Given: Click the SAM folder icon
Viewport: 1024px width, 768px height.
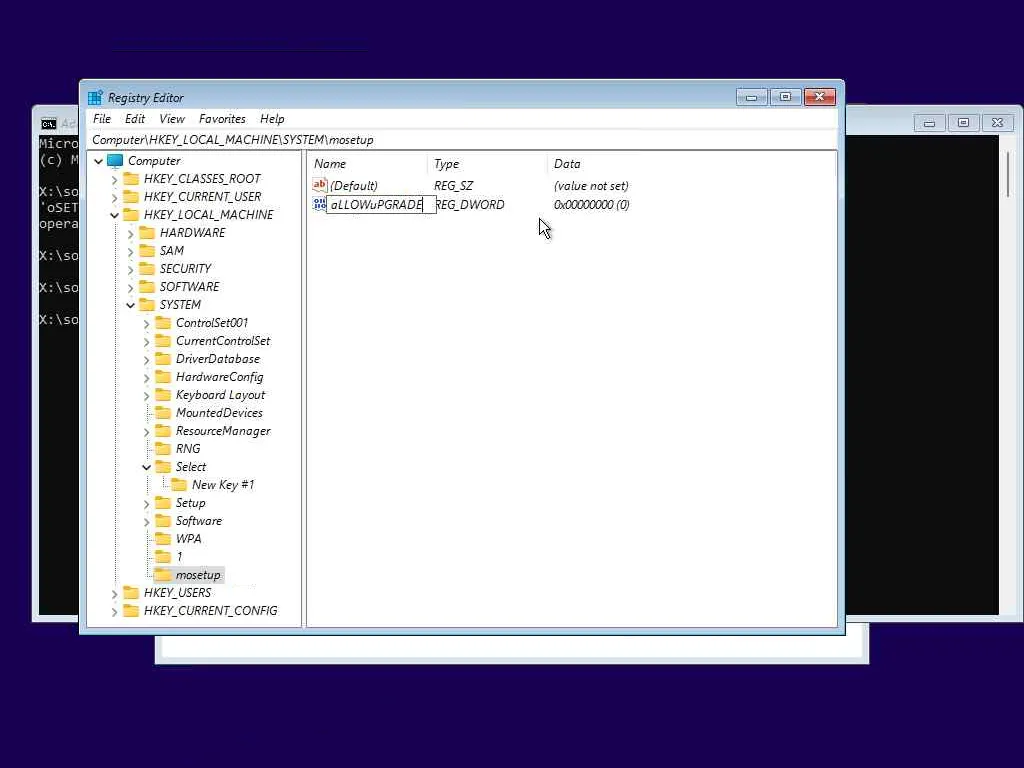Looking at the screenshot, I should (x=147, y=251).
